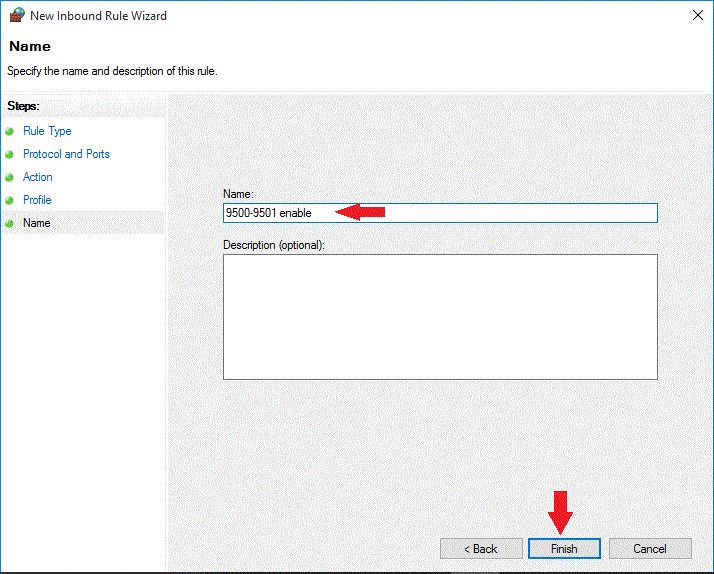Select the Profile step
Viewport: 714px width, 574px height.
click(x=37, y=200)
